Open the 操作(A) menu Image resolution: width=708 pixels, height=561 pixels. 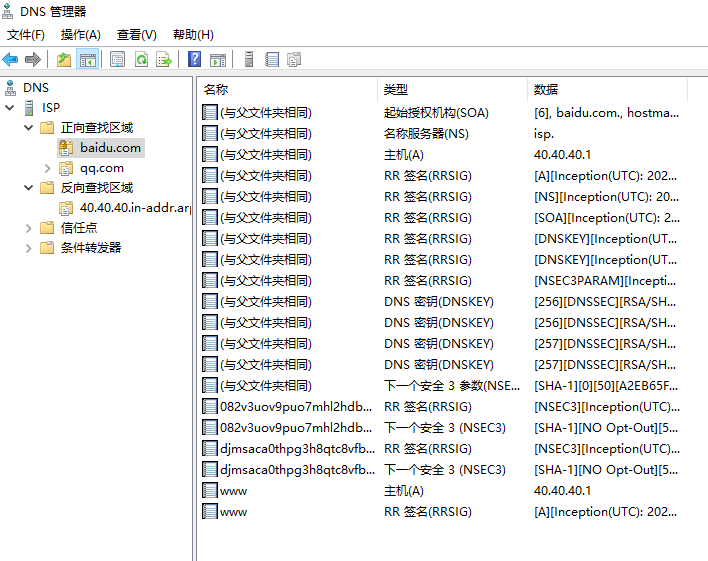coord(80,35)
